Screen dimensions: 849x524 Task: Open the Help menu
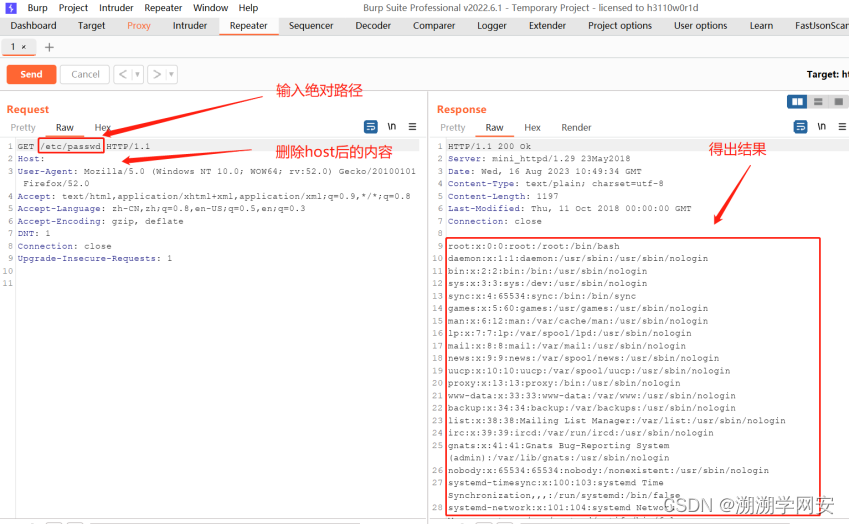coord(248,8)
